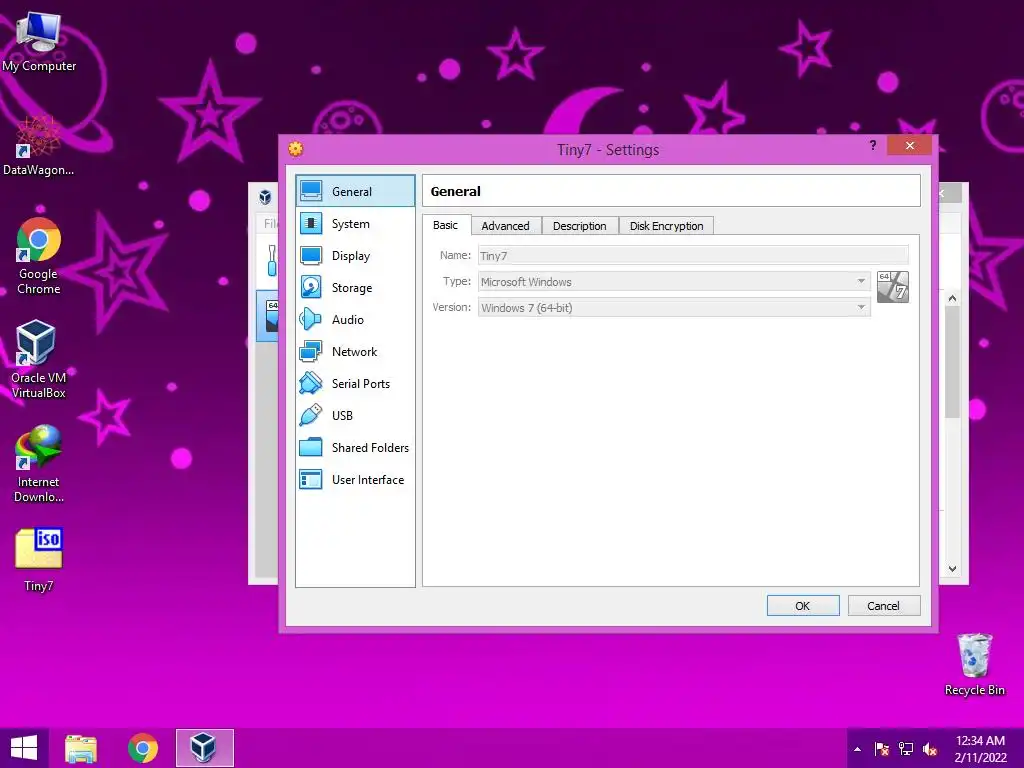The image size is (1024, 768).
Task: Open the My Computer desktop icon
Action: click(x=39, y=40)
